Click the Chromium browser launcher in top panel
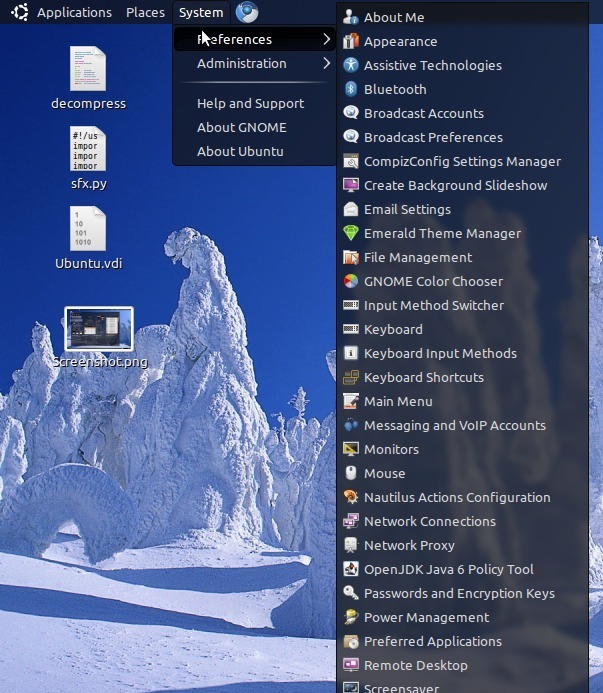603x693 pixels. point(247,12)
